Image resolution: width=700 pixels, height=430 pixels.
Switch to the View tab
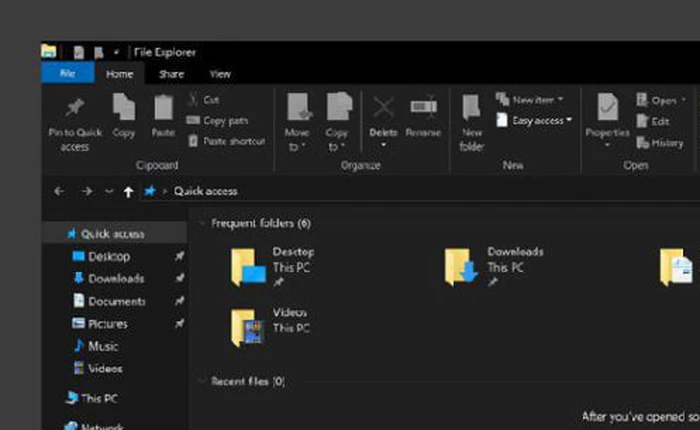220,74
